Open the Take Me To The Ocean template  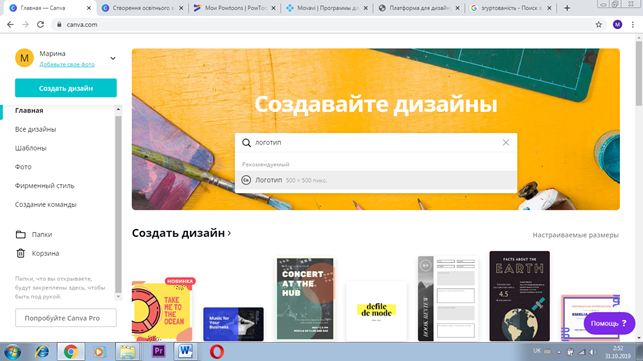click(163, 311)
